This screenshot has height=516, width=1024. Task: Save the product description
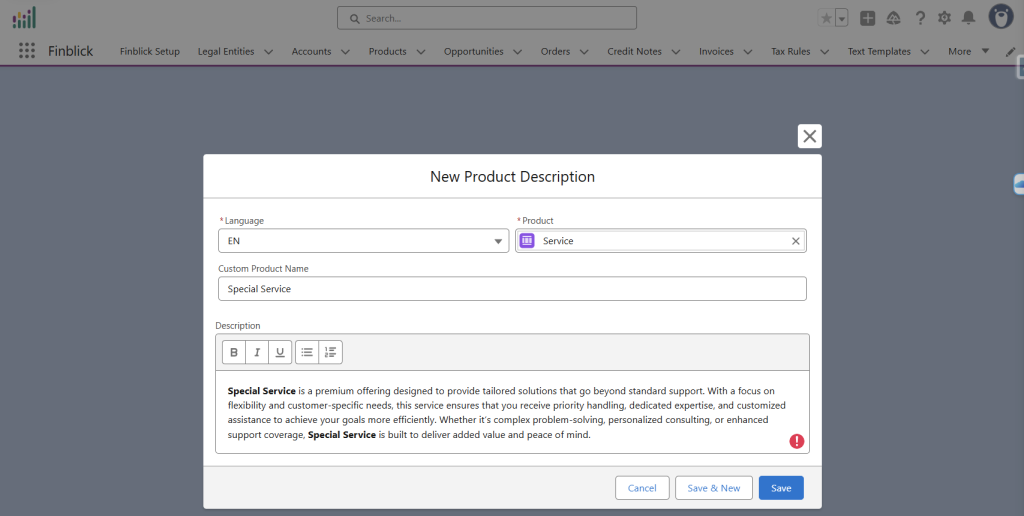coord(781,488)
